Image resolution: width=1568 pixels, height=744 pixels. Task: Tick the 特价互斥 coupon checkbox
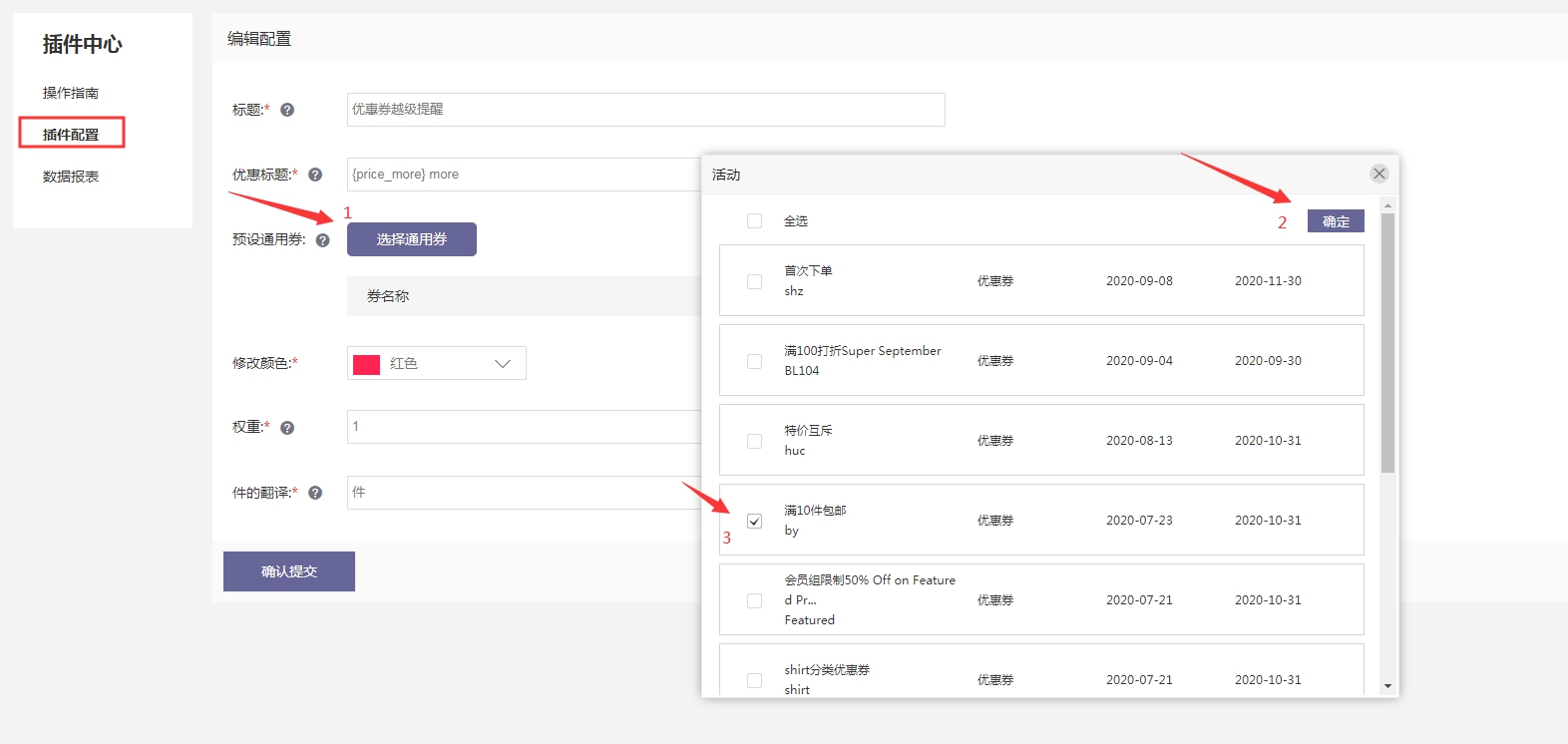point(754,441)
